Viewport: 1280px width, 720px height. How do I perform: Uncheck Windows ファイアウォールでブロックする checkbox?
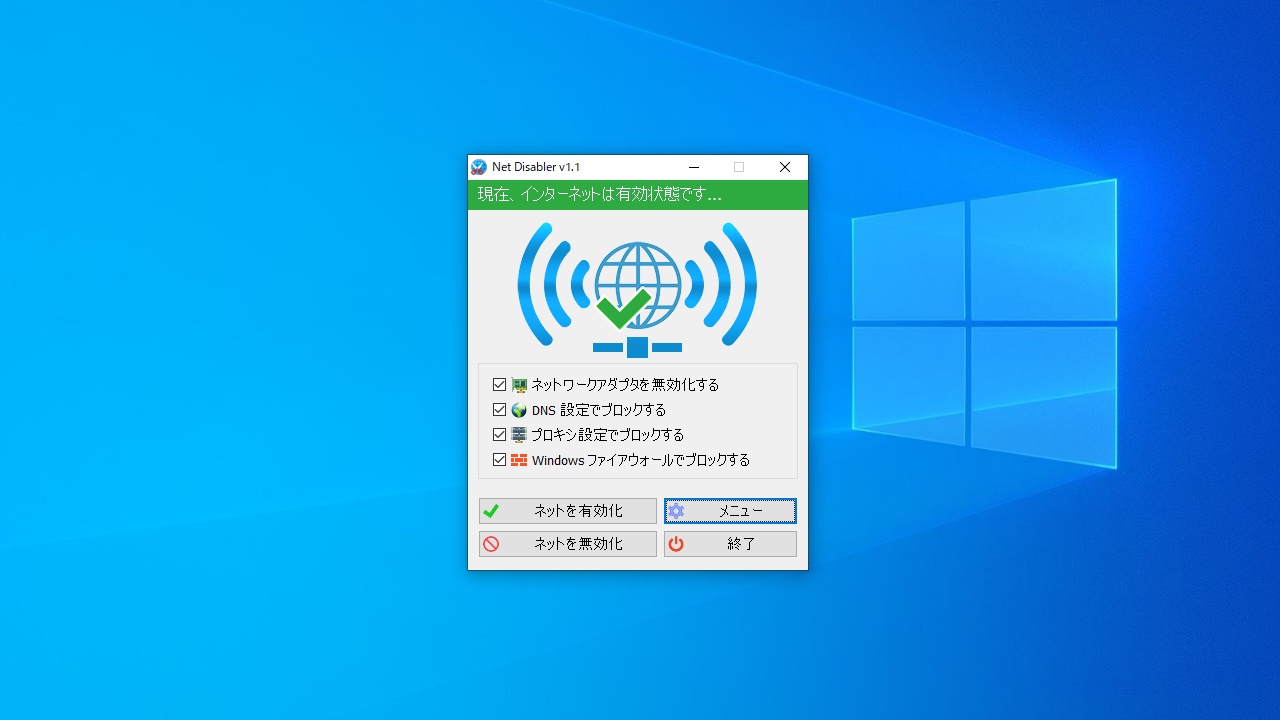499,460
